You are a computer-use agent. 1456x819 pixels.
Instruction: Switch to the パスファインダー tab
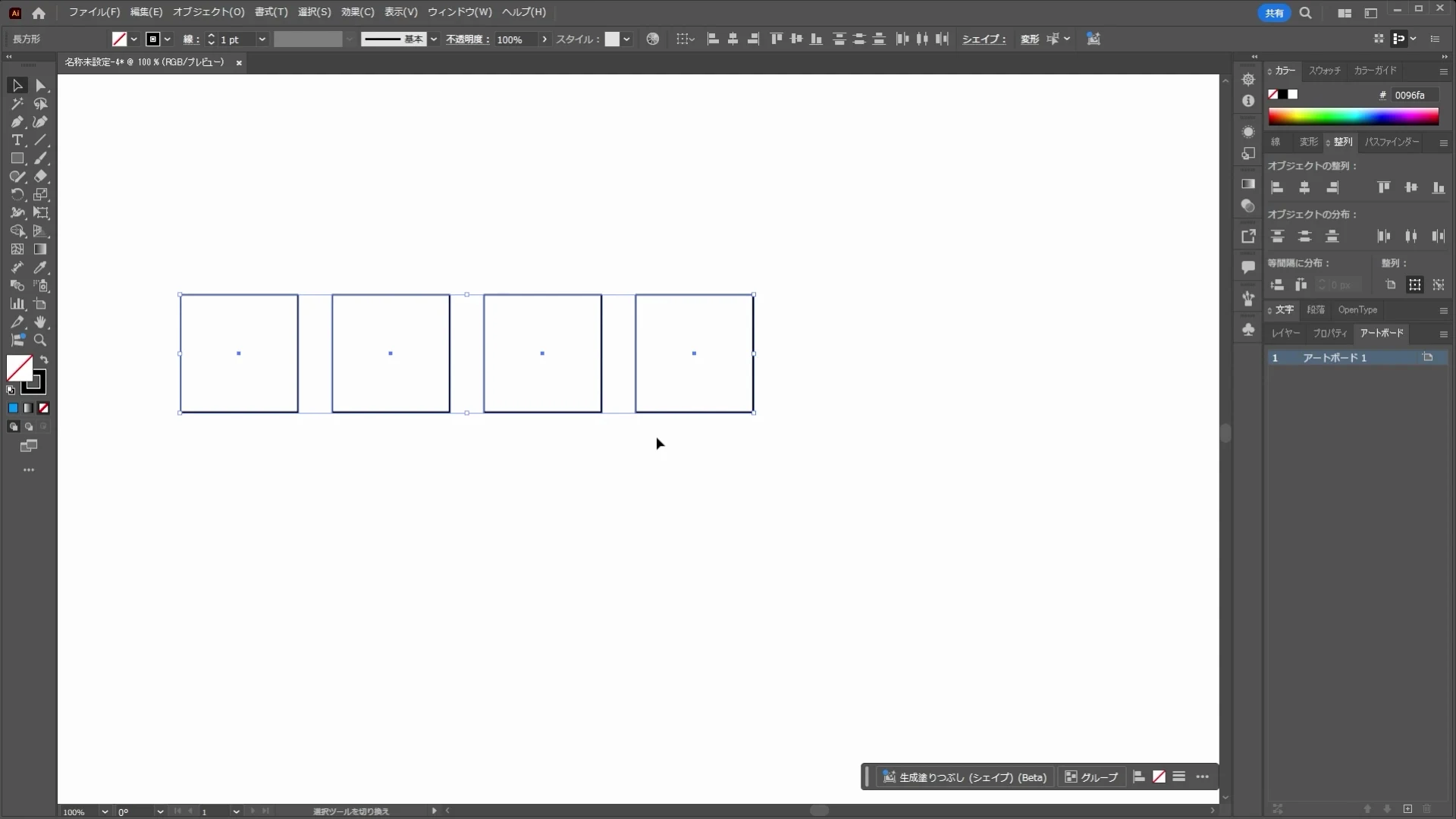tap(1392, 142)
